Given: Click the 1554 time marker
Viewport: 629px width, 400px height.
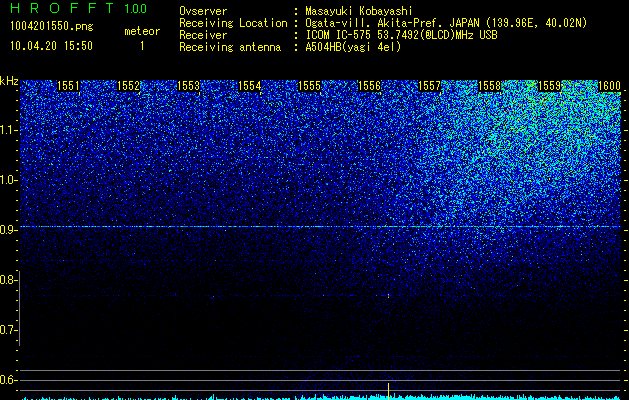Looking at the screenshot, I should (250, 86).
